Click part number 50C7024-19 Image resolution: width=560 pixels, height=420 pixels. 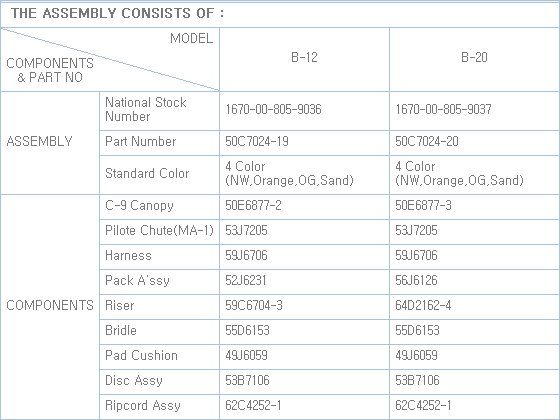pos(257,141)
